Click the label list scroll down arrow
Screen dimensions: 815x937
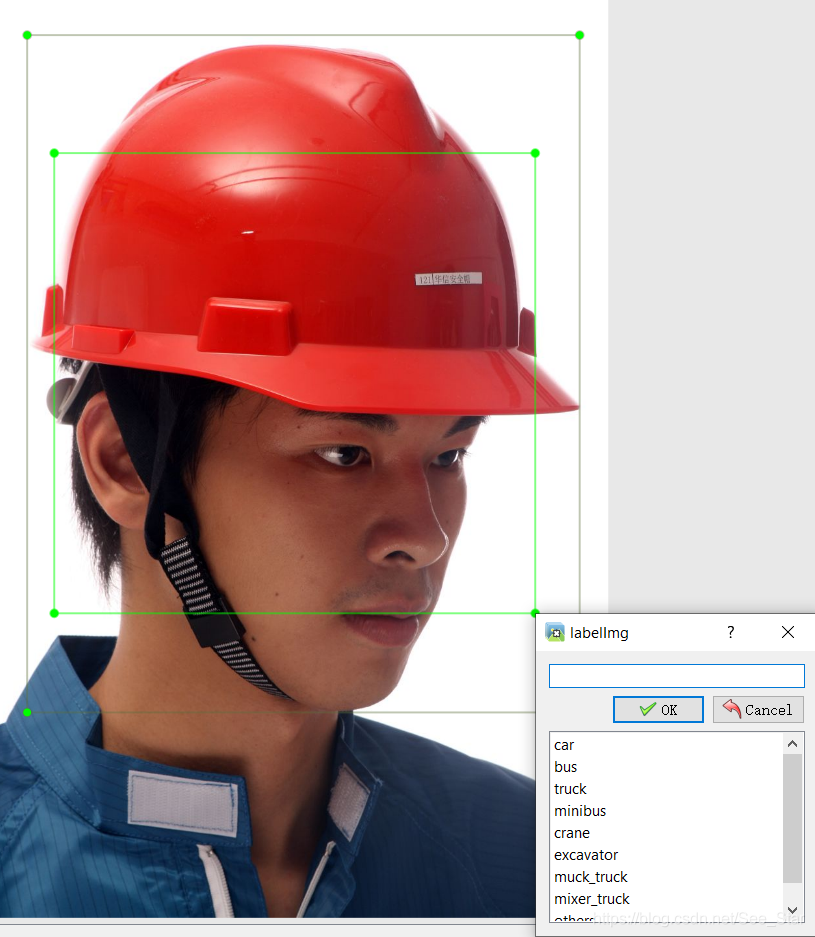pyautogui.click(x=792, y=910)
